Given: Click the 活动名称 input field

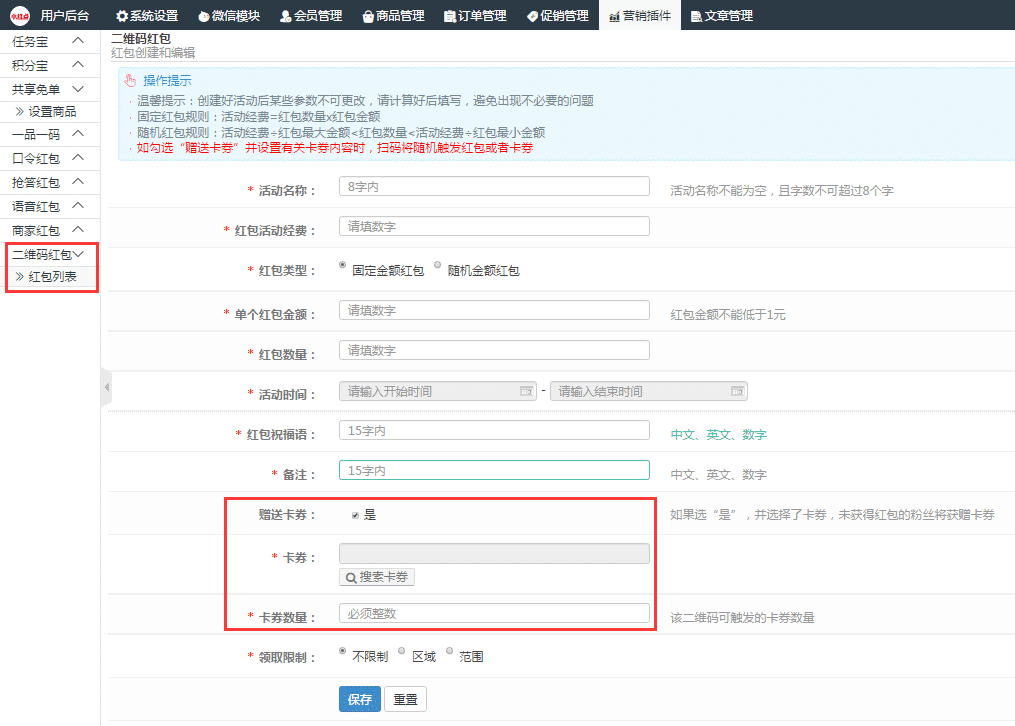Looking at the screenshot, I should click(494, 186).
